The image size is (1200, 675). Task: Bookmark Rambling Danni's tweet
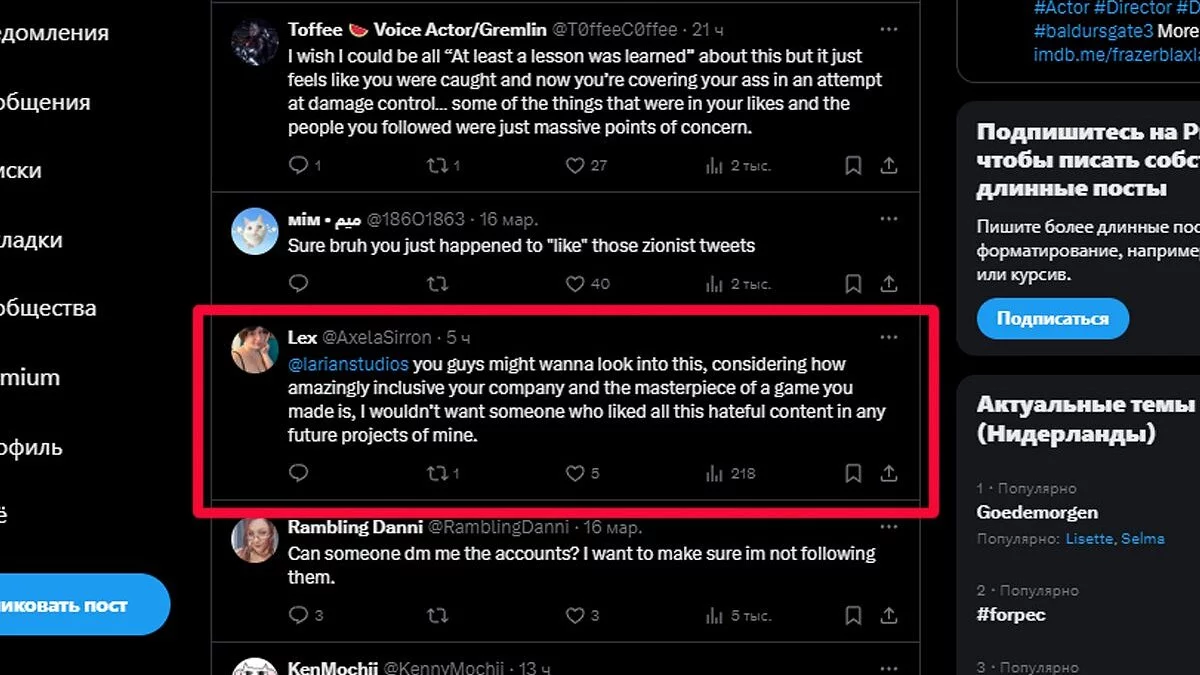853,614
